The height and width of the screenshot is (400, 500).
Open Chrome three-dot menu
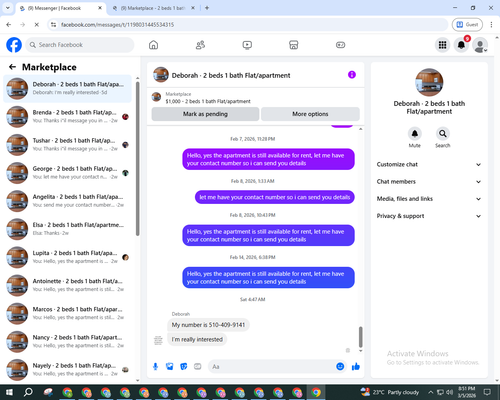pos(491,25)
